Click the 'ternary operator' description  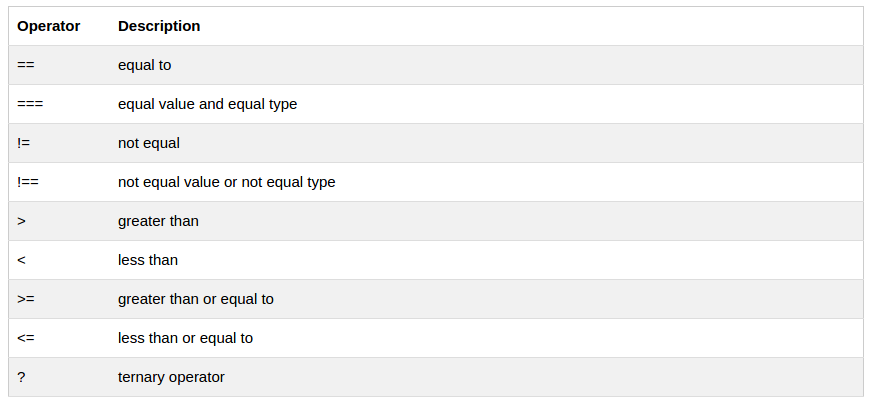(171, 377)
